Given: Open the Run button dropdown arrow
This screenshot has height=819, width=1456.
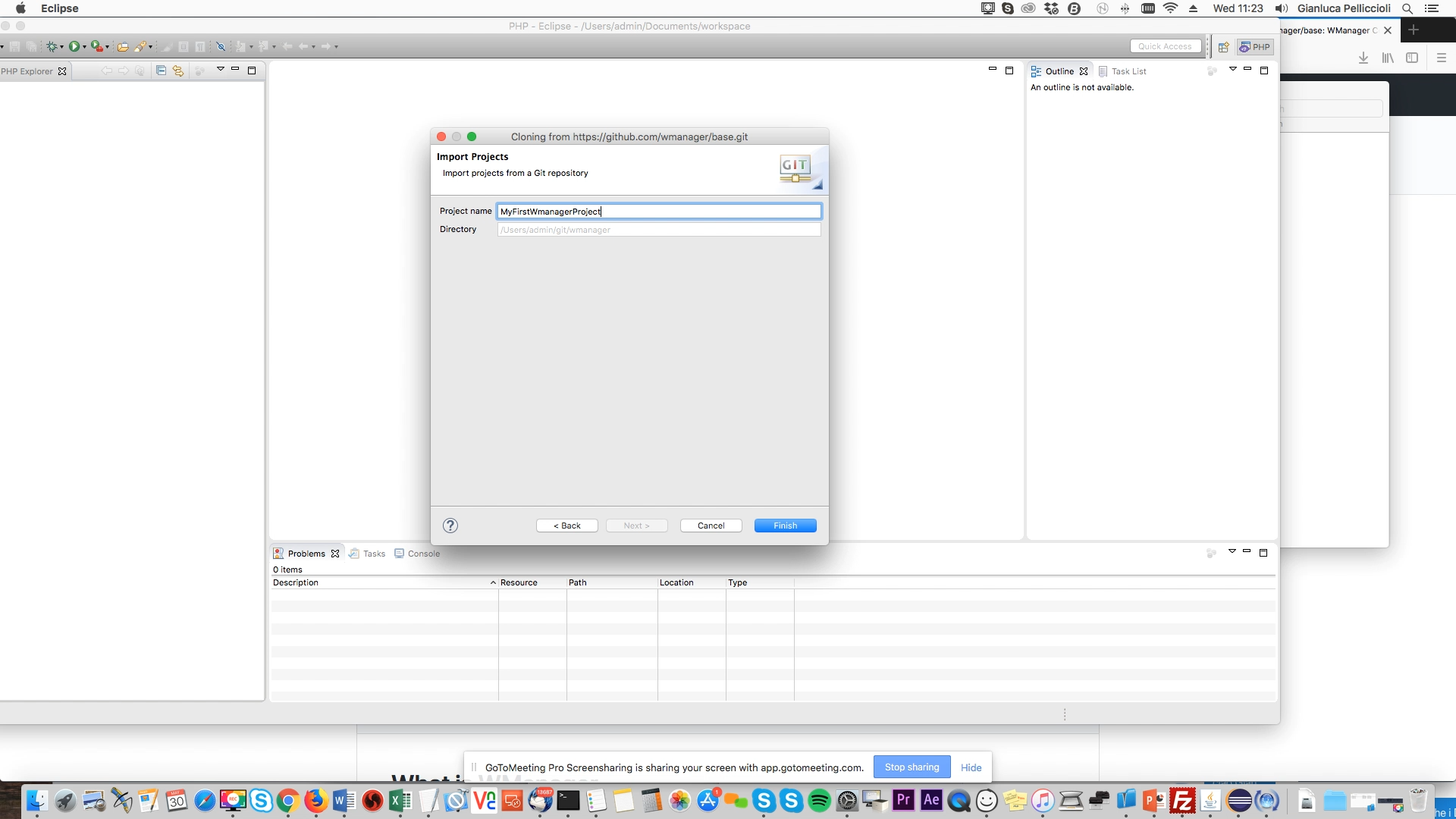Looking at the screenshot, I should [84, 47].
